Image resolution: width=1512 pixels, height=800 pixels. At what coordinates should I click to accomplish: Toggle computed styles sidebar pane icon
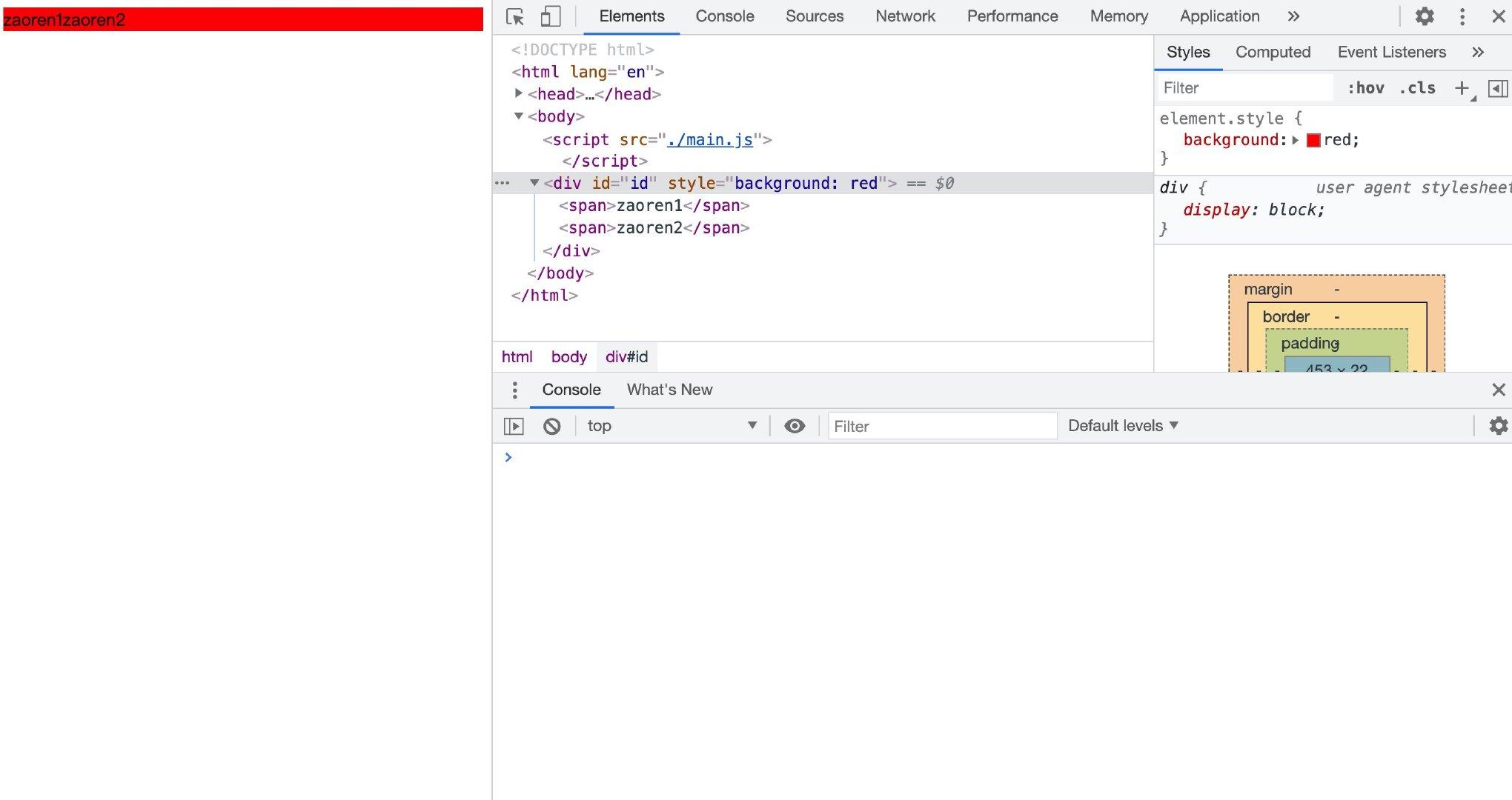click(1497, 88)
